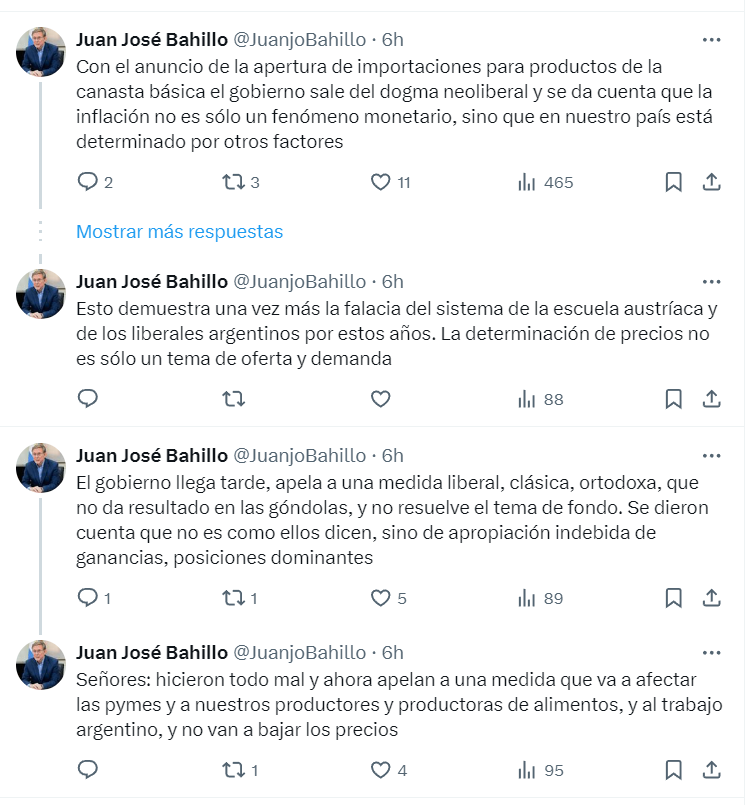The width and height of the screenshot is (751, 805).
Task: Open @JuanjoBahillo handle on last tweet
Action: pyautogui.click(x=300, y=653)
